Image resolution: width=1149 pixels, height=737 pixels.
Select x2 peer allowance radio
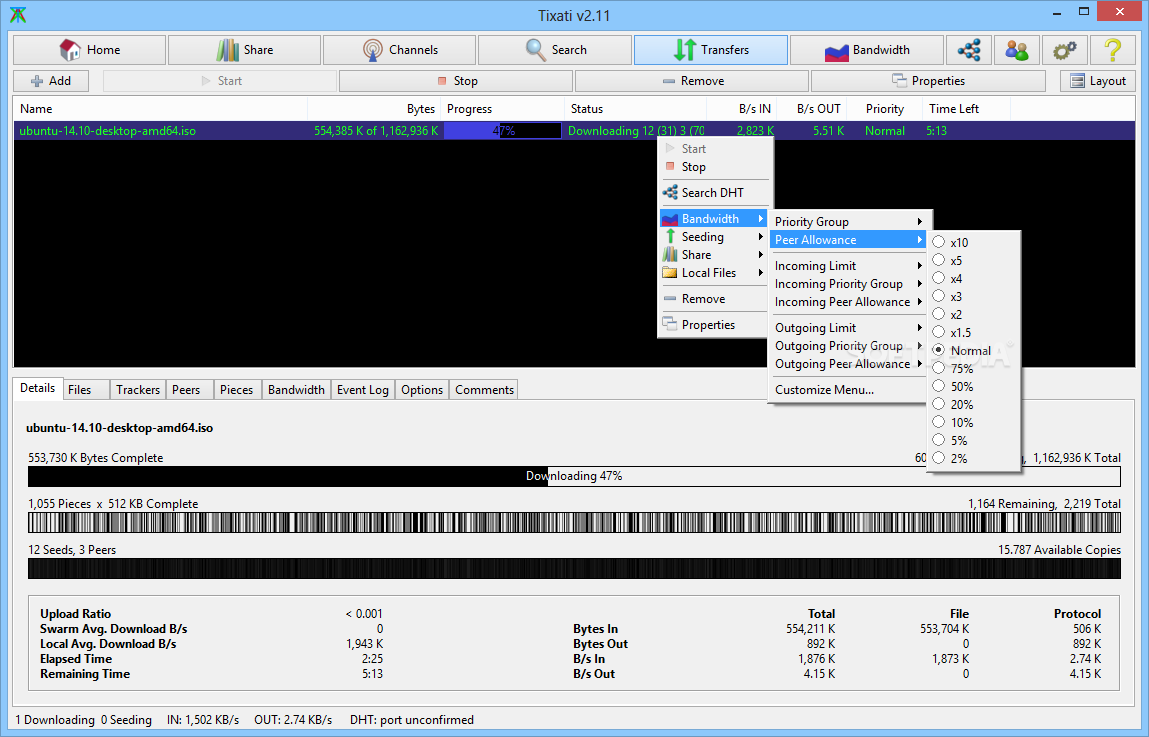pos(938,314)
